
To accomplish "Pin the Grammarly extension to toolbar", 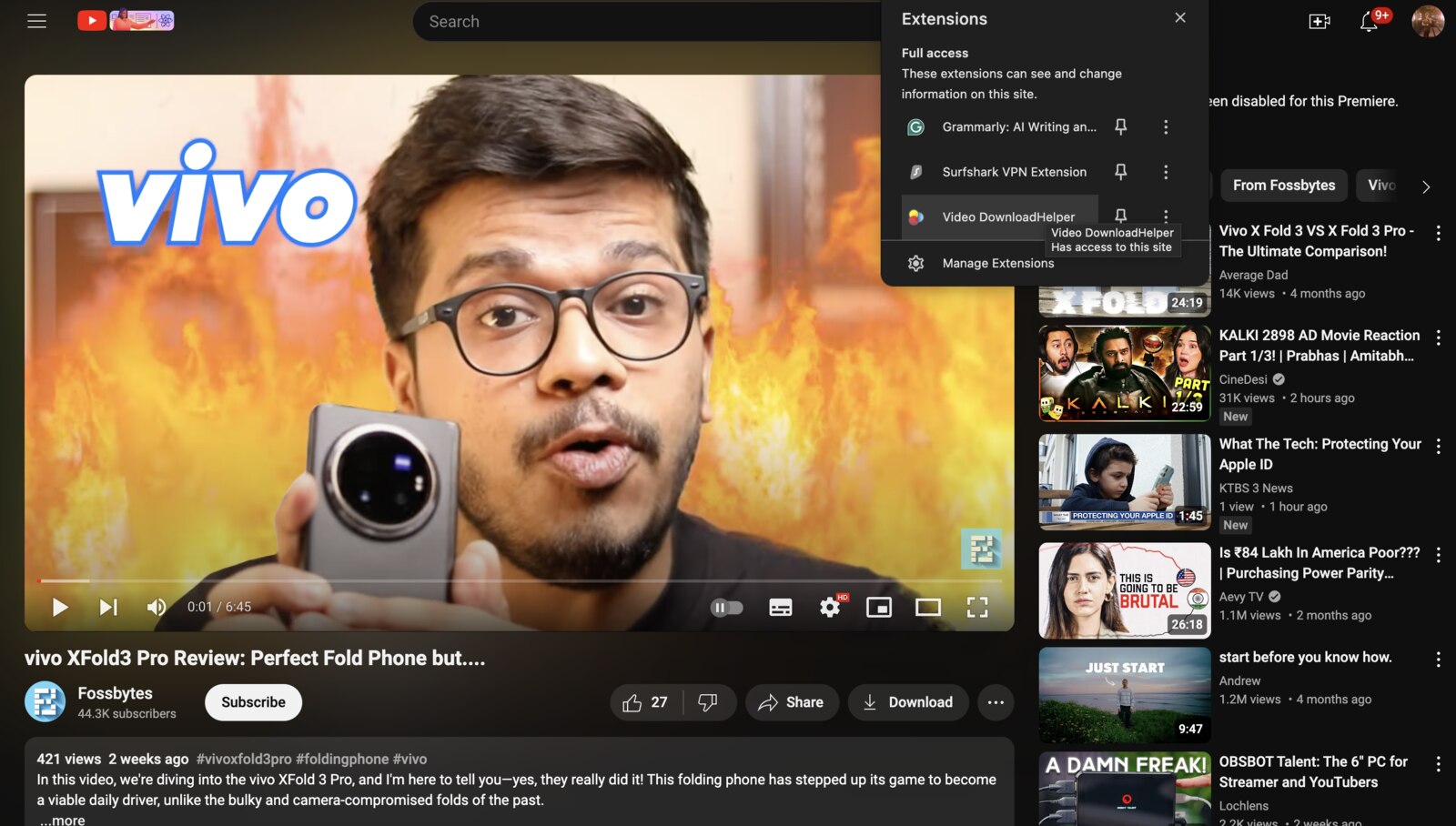I will point(1121,126).
